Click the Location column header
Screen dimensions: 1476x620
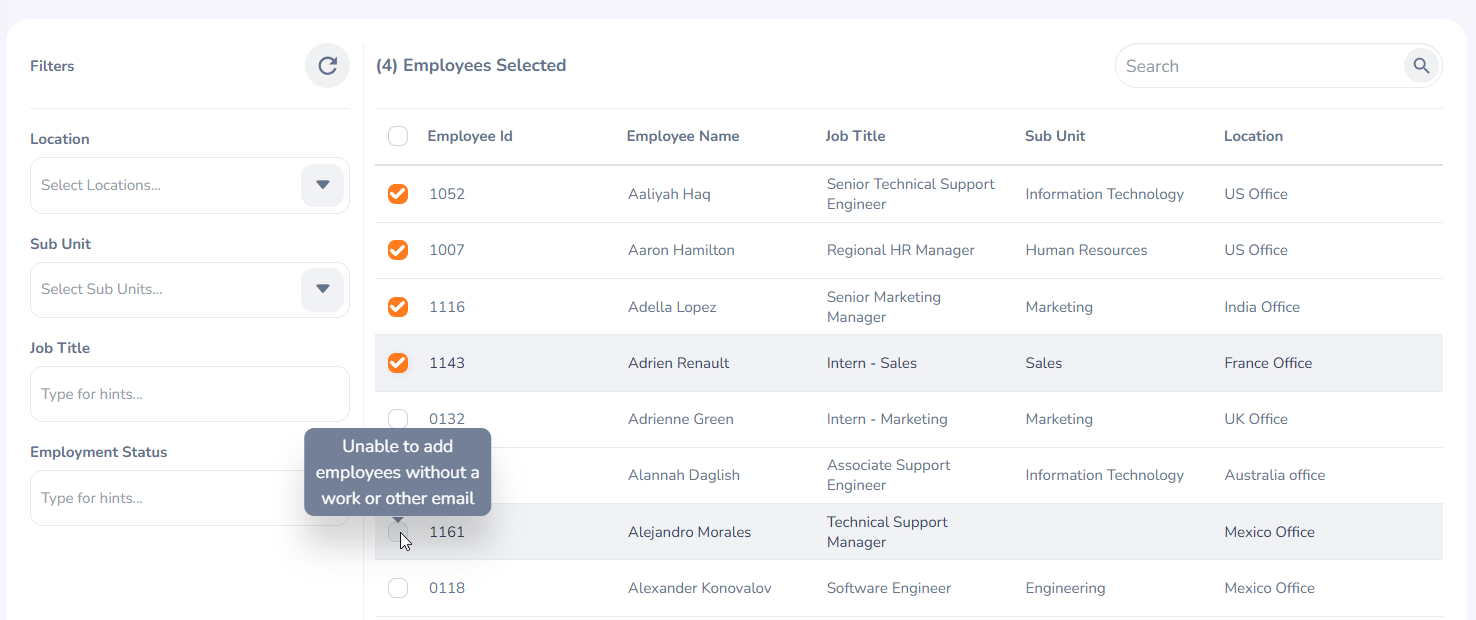[x=1253, y=136]
